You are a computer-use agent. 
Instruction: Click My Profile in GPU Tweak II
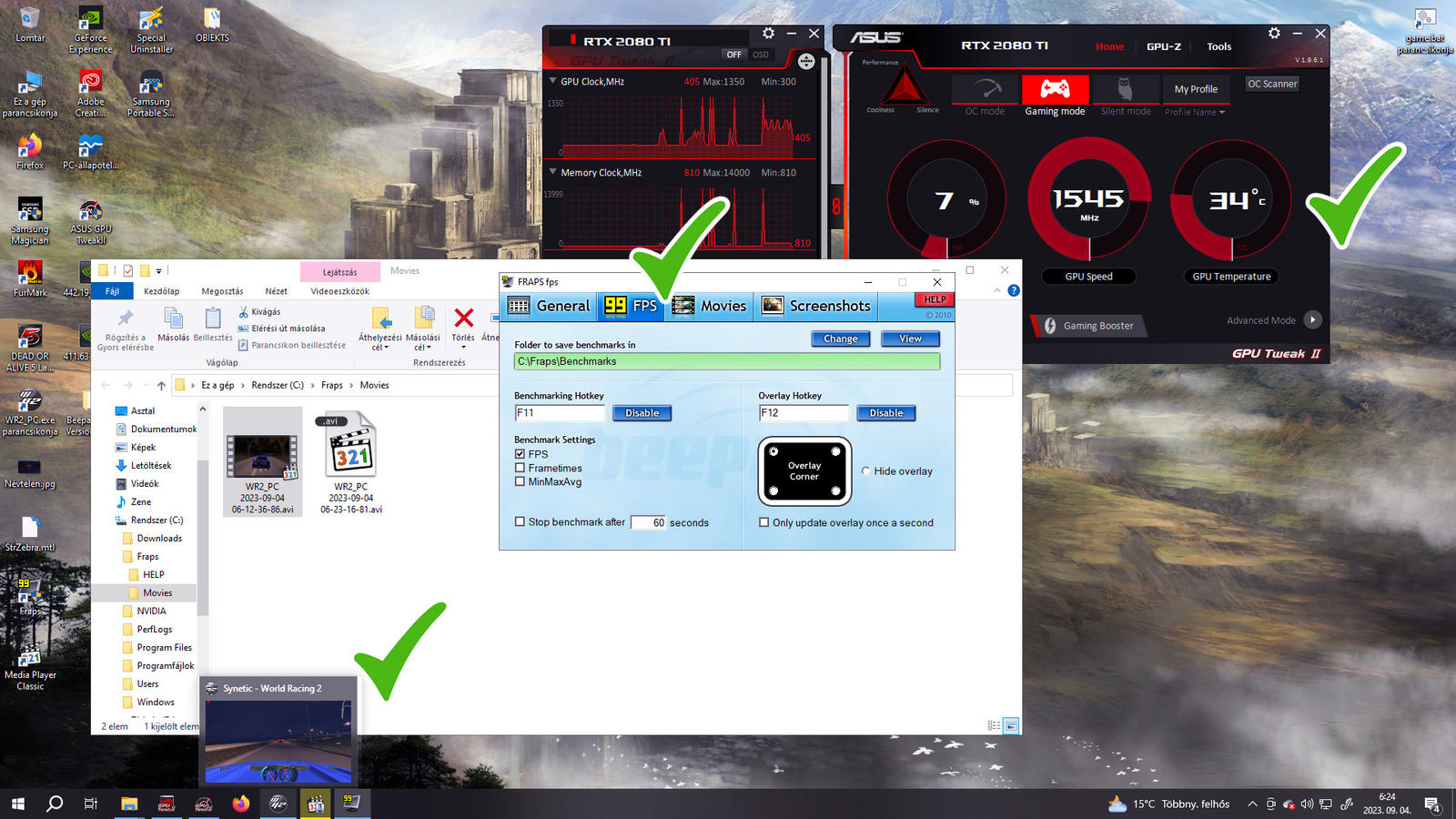point(1196,89)
